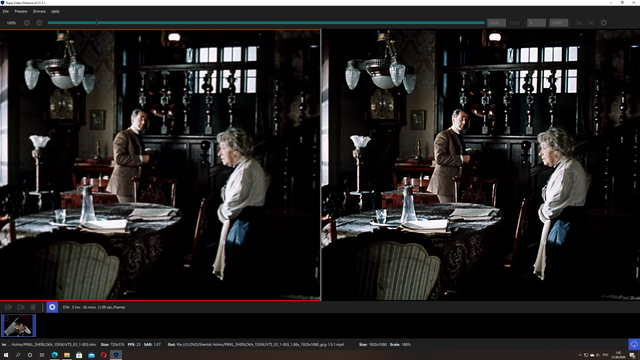The width and height of the screenshot is (640, 360).
Task: Click the ETA processing time text
Action: coord(94,307)
